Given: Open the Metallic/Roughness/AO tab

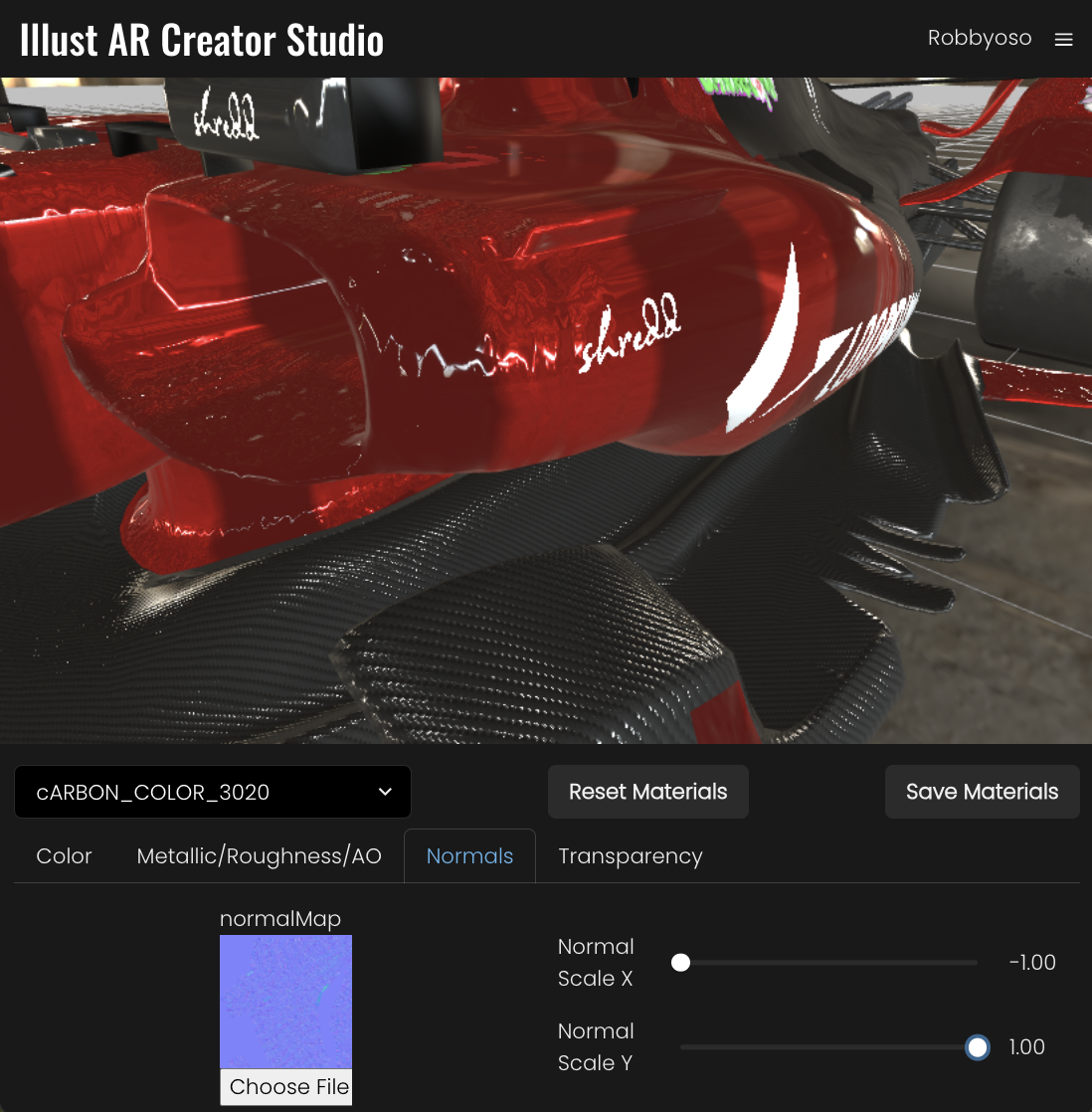Looking at the screenshot, I should click(259, 856).
